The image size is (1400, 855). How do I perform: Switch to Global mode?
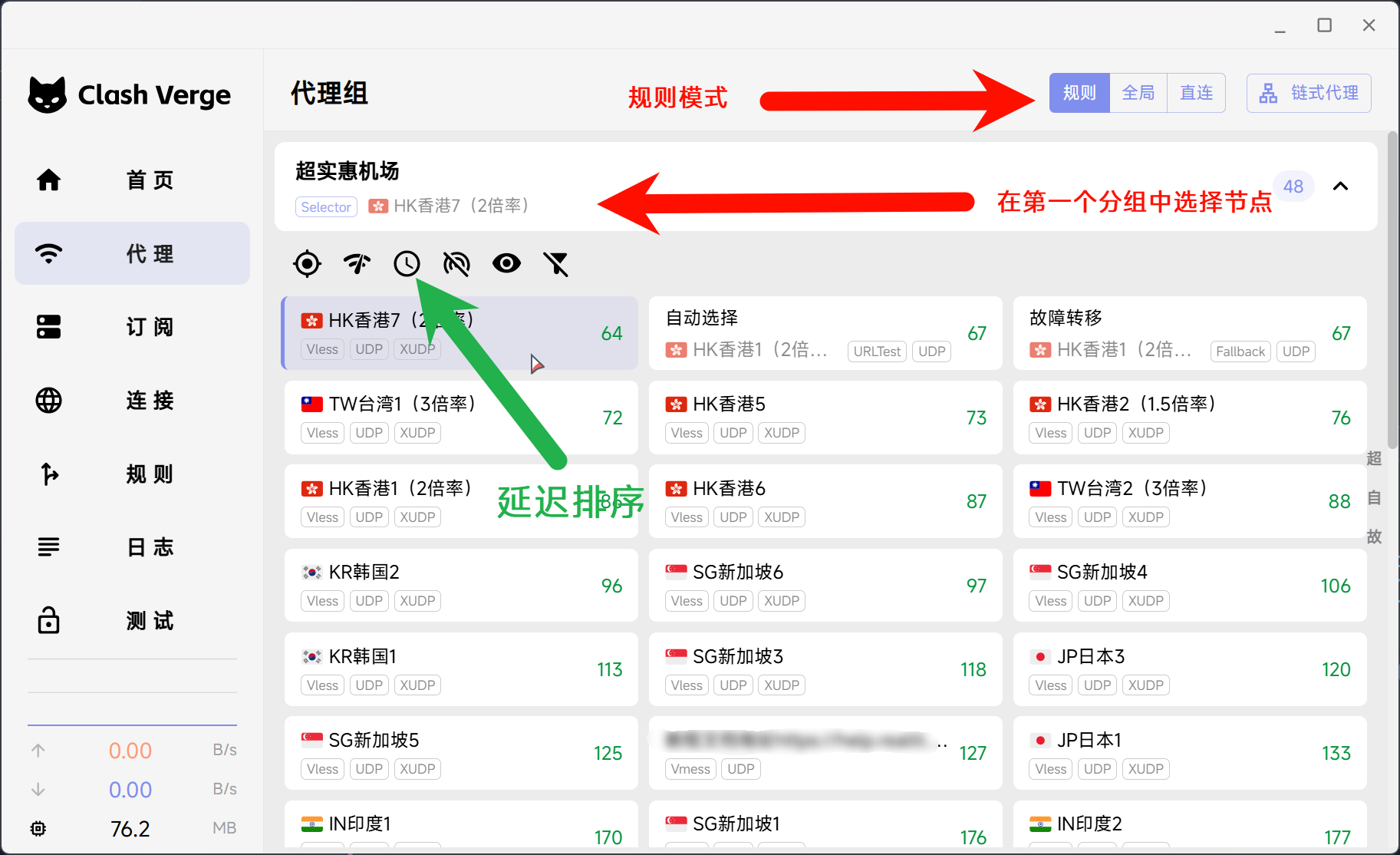pos(1138,94)
